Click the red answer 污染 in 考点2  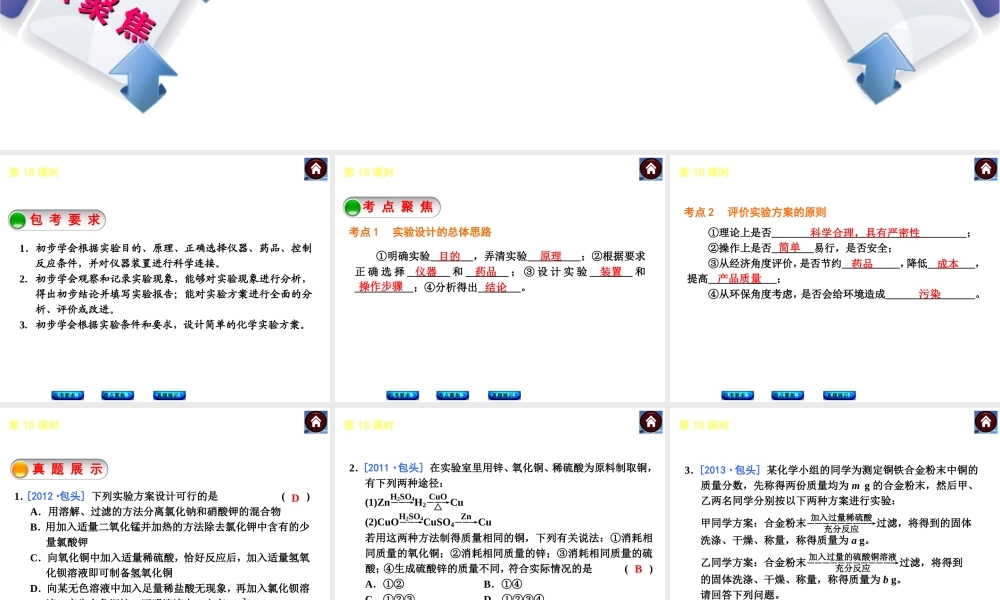(930, 294)
